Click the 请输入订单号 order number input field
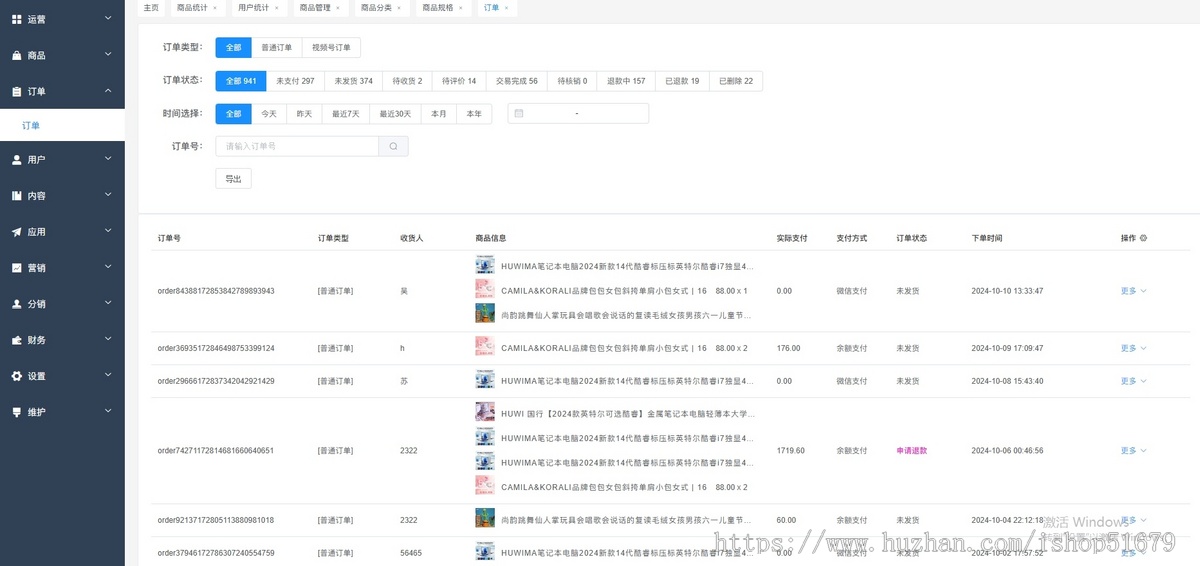This screenshot has height=566, width=1200. (297, 146)
